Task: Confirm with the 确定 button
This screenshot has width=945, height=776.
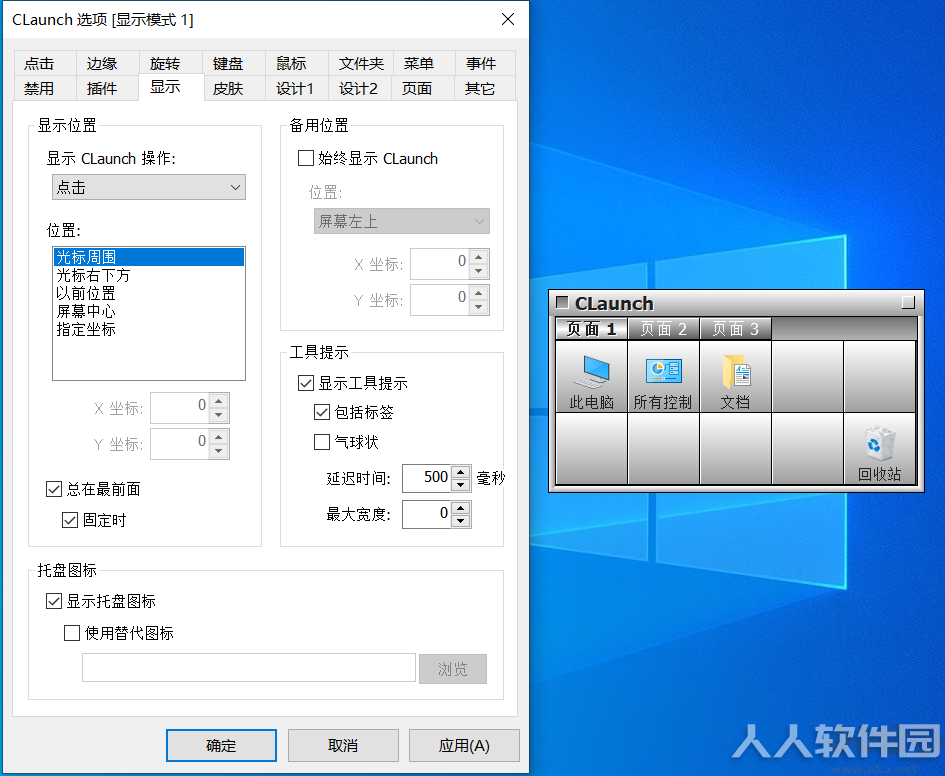Action: pyautogui.click(x=221, y=746)
